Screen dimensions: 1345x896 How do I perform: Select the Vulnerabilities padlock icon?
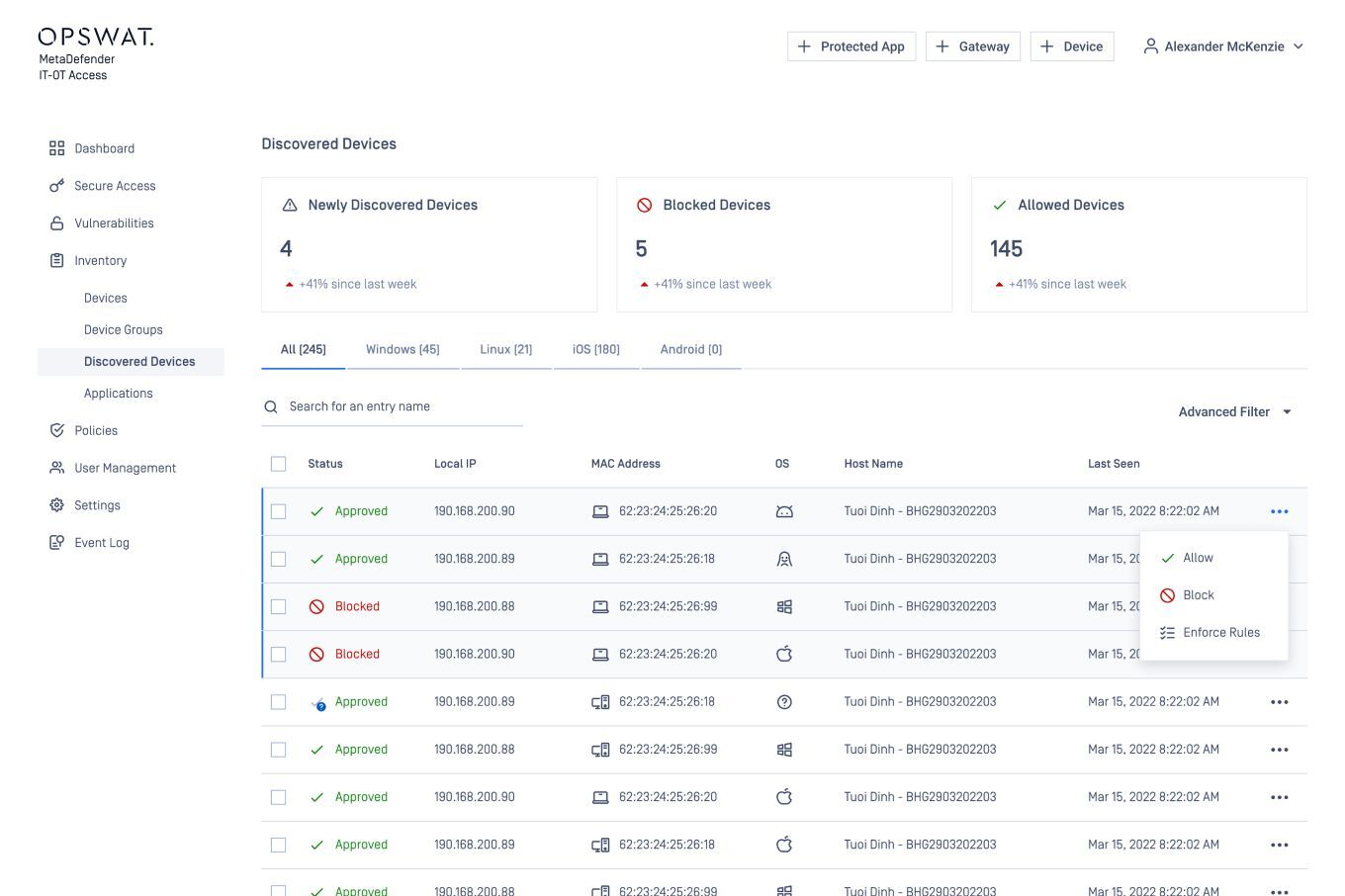pyautogui.click(x=56, y=224)
